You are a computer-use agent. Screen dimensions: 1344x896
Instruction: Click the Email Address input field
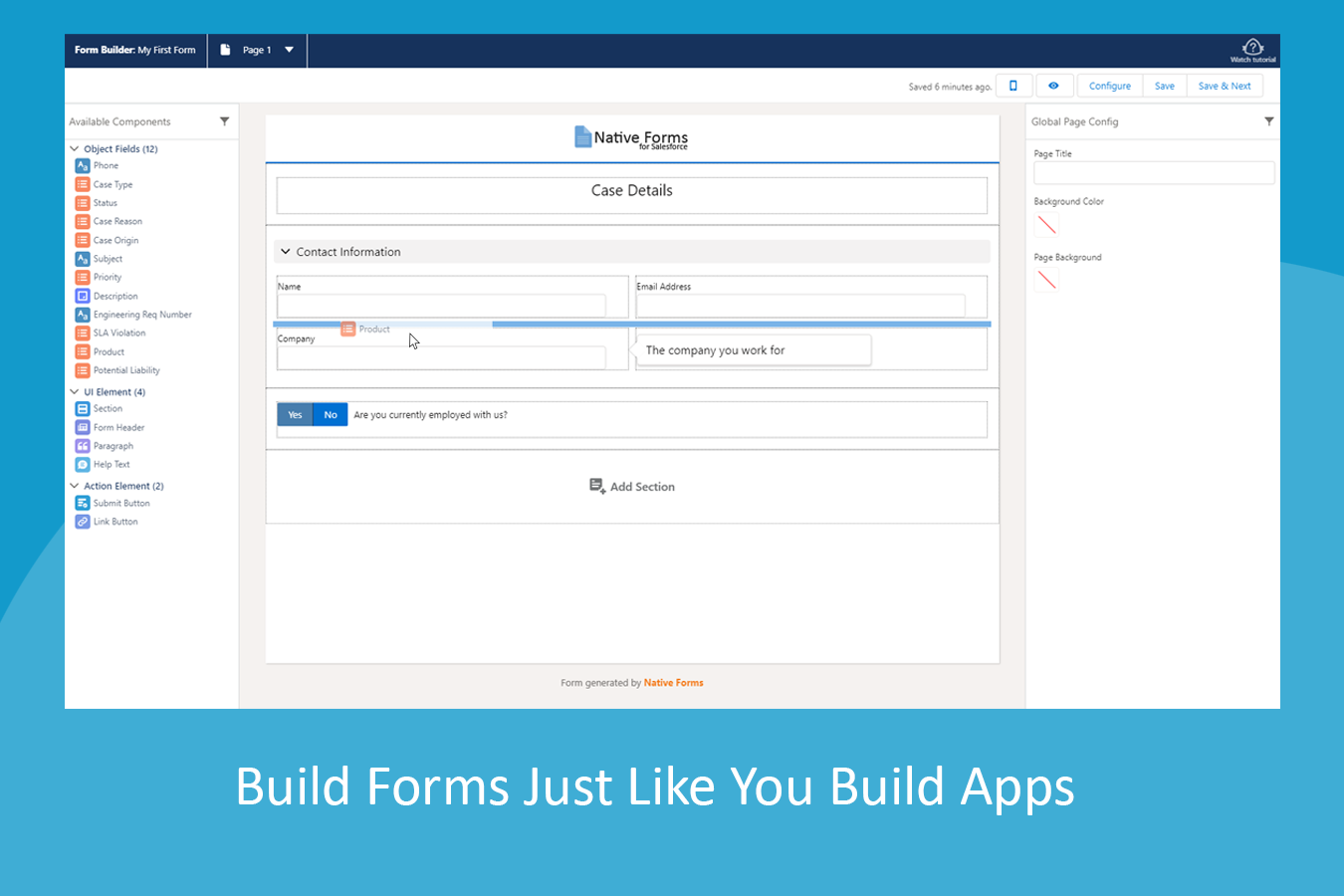[x=800, y=306]
